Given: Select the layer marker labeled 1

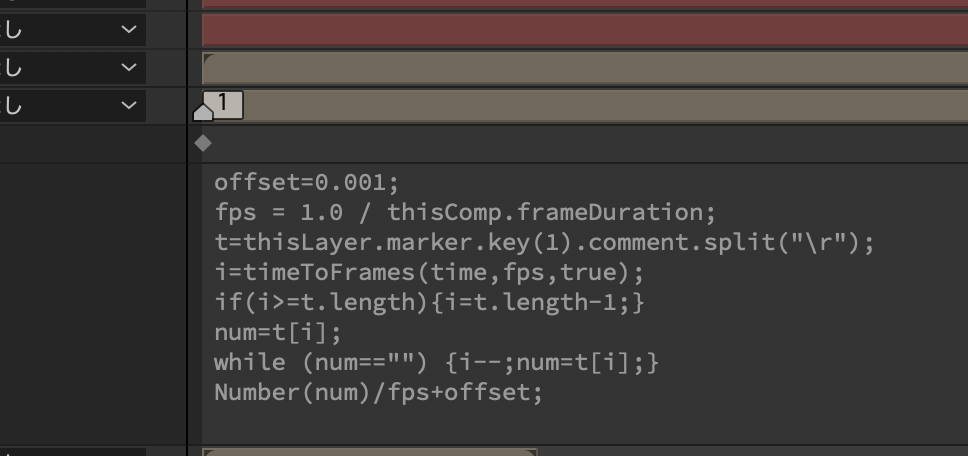Looking at the screenshot, I should (x=223, y=102).
